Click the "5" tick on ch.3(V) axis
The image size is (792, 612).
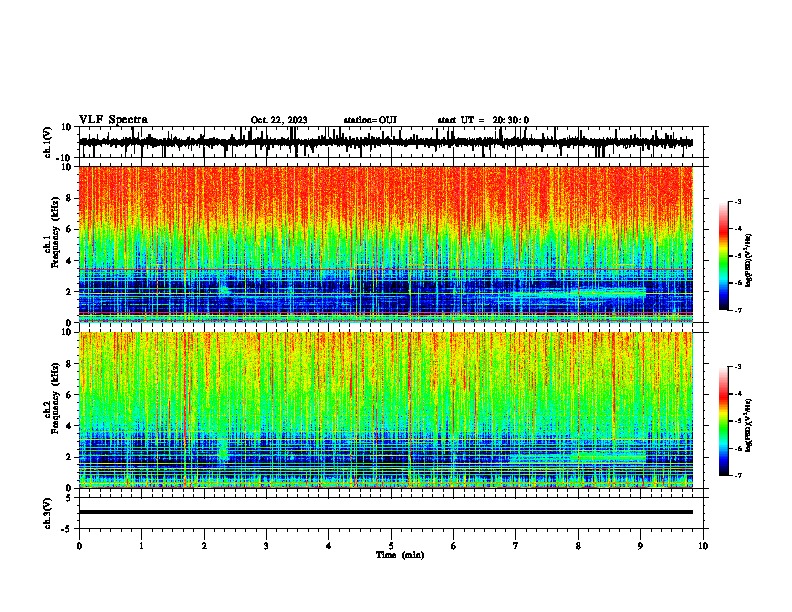(70, 498)
